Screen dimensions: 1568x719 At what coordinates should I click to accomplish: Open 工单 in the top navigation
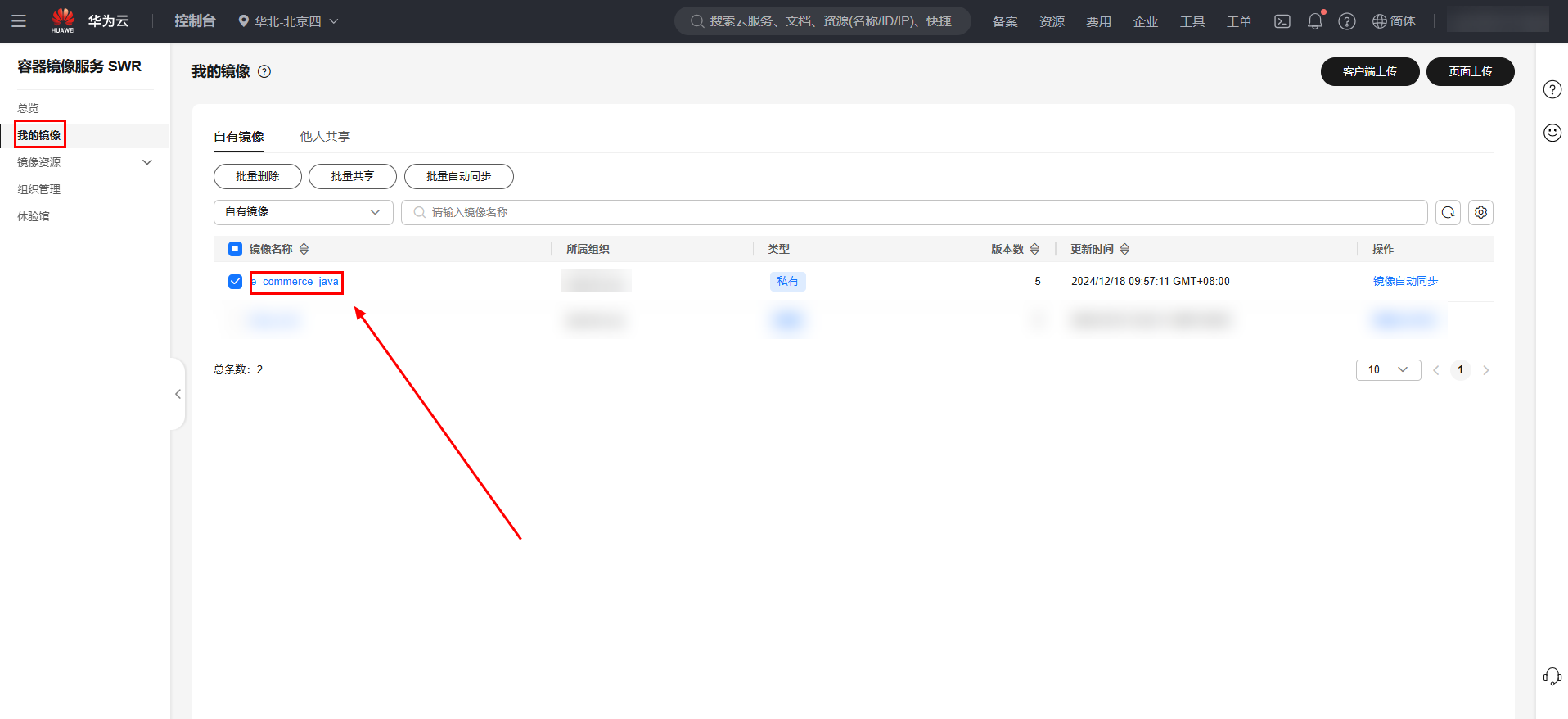pyautogui.click(x=1239, y=21)
